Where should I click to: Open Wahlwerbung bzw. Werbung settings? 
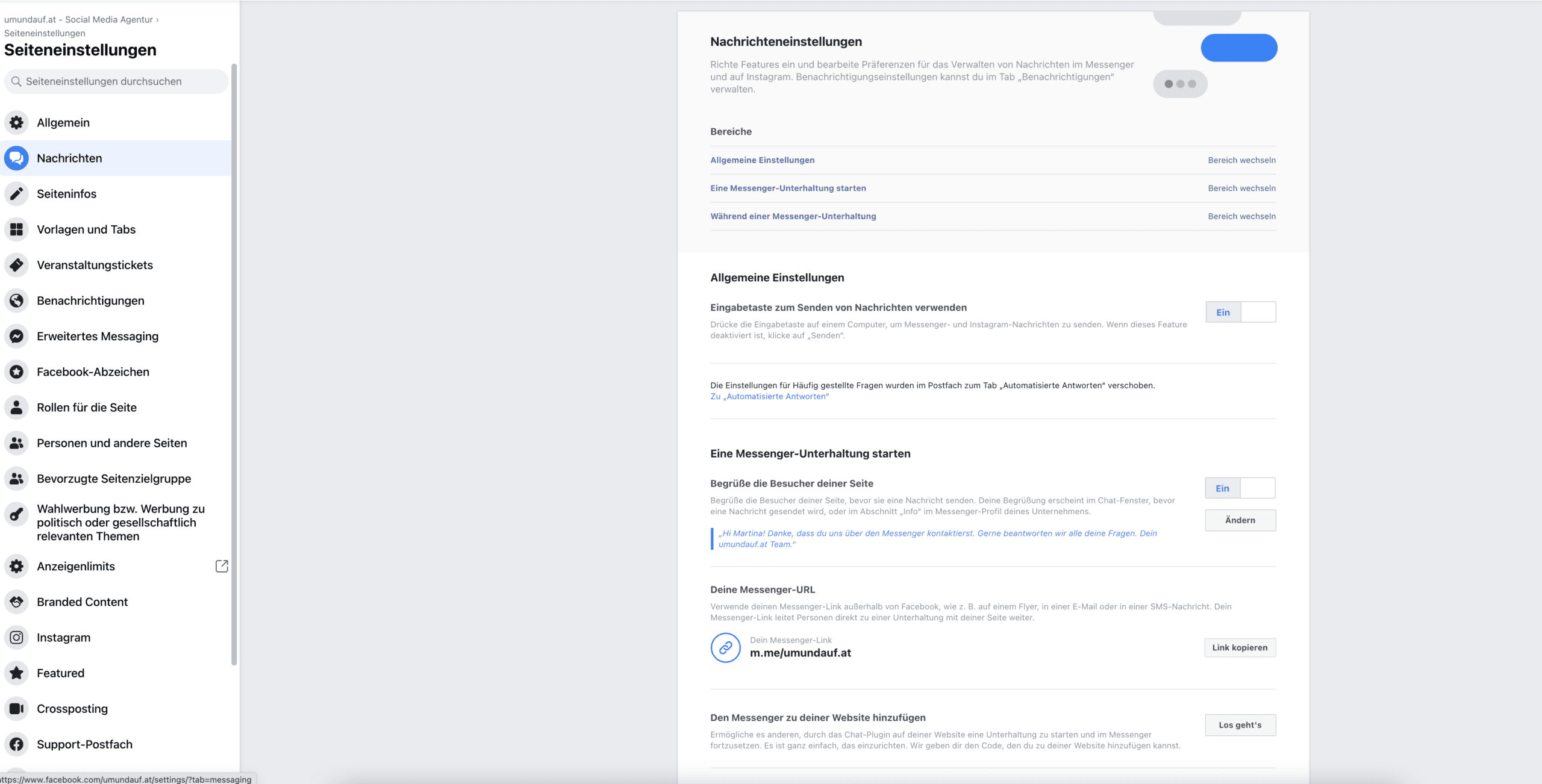tap(116, 522)
